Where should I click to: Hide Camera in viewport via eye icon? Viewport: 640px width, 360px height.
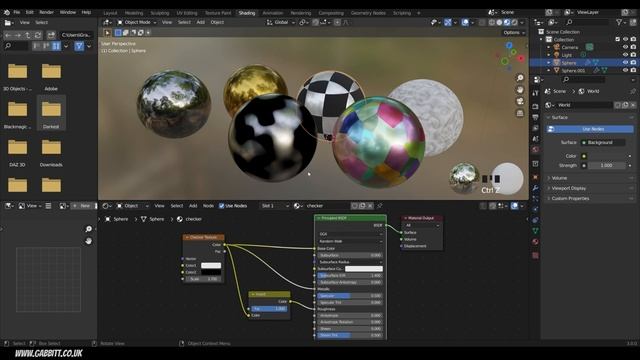[625, 47]
